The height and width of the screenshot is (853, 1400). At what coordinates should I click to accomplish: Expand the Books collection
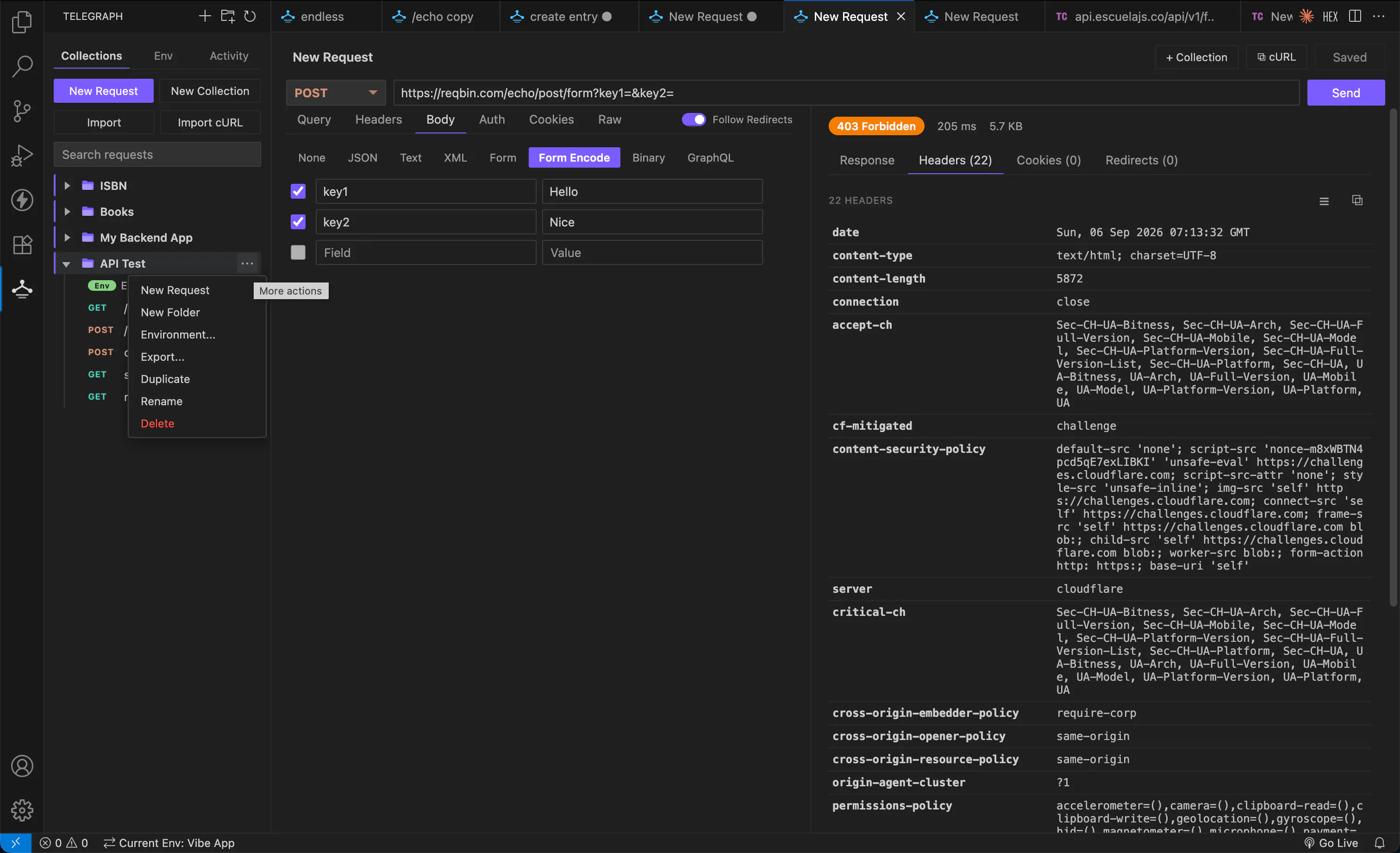(x=67, y=212)
